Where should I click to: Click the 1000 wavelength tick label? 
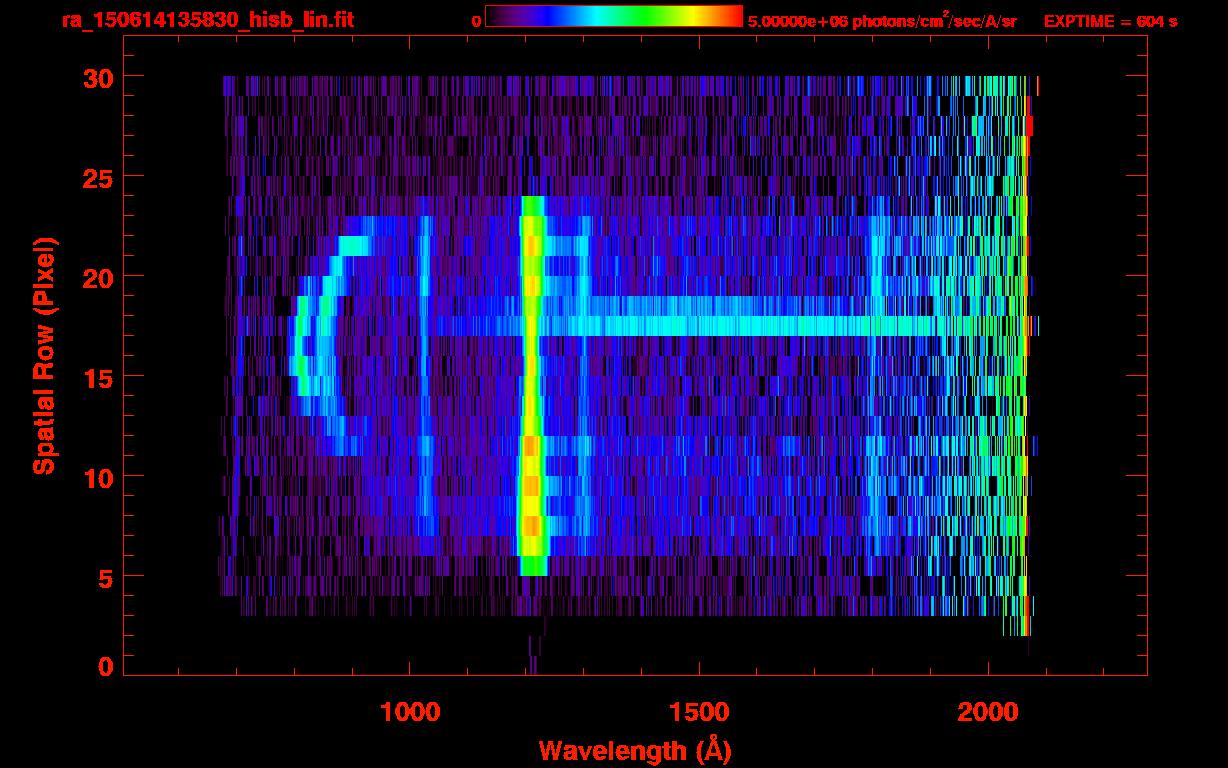click(x=410, y=711)
